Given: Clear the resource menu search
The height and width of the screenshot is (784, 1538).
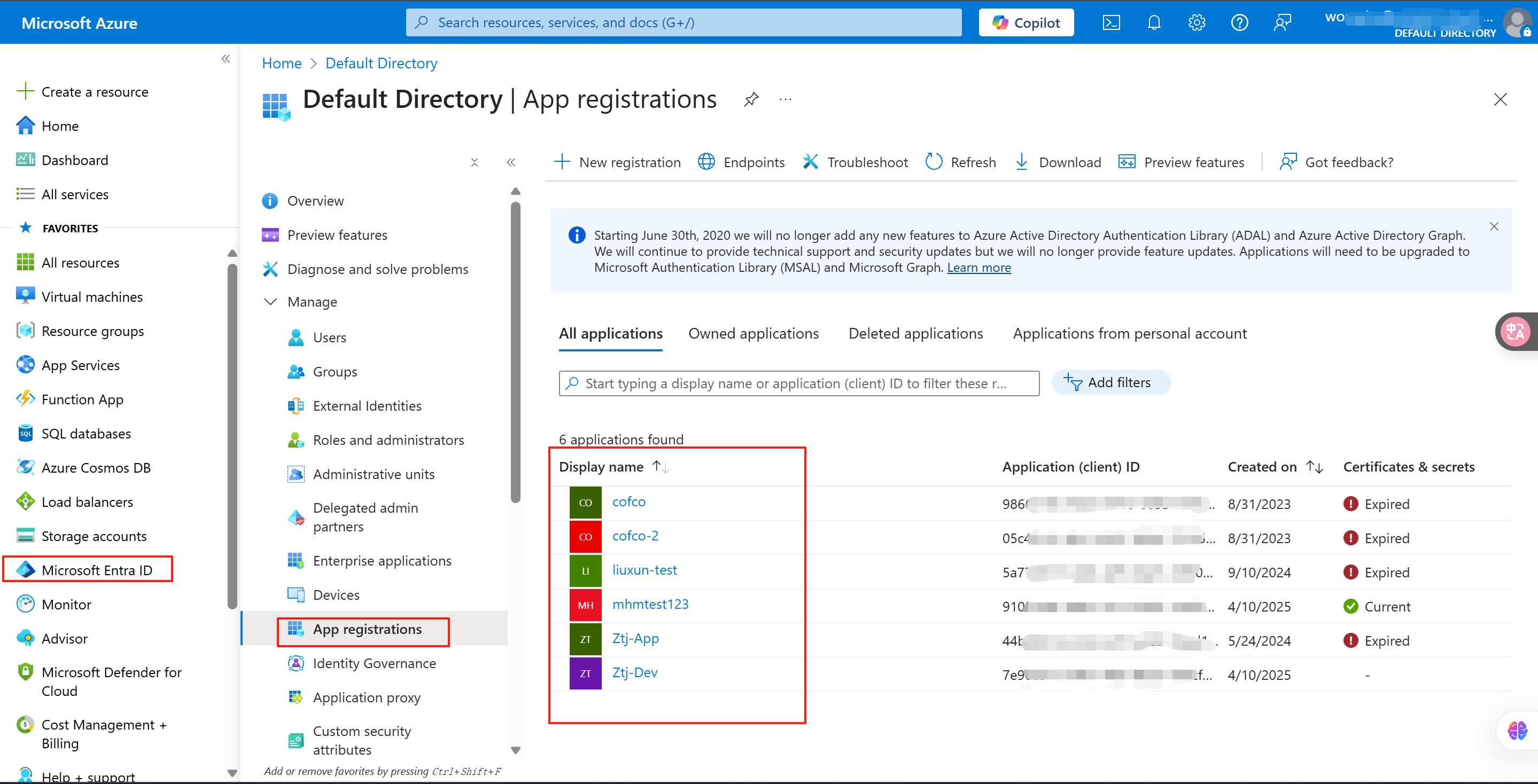Looking at the screenshot, I should click(474, 162).
